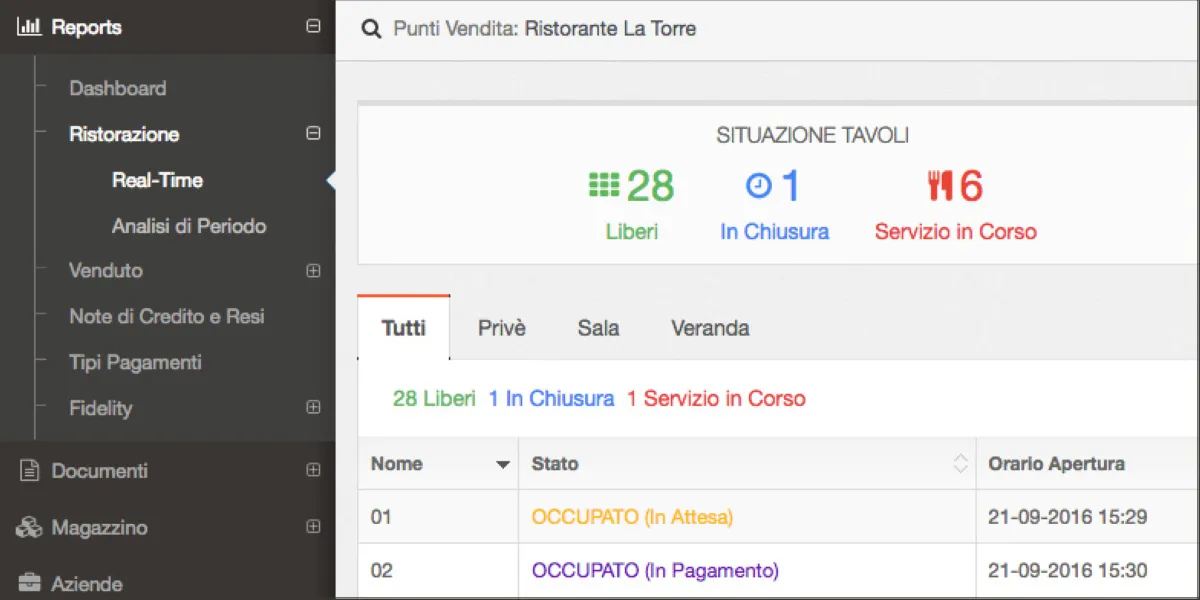
Task: Click the Aziende briefcase icon
Action: [x=29, y=583]
